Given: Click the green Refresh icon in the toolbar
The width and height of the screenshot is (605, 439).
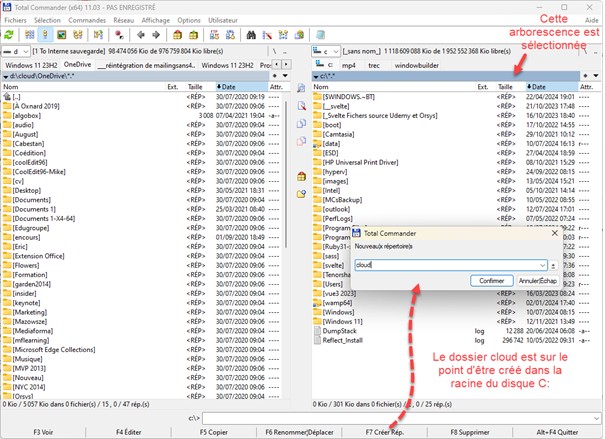Looking at the screenshot, I should tap(9, 34).
